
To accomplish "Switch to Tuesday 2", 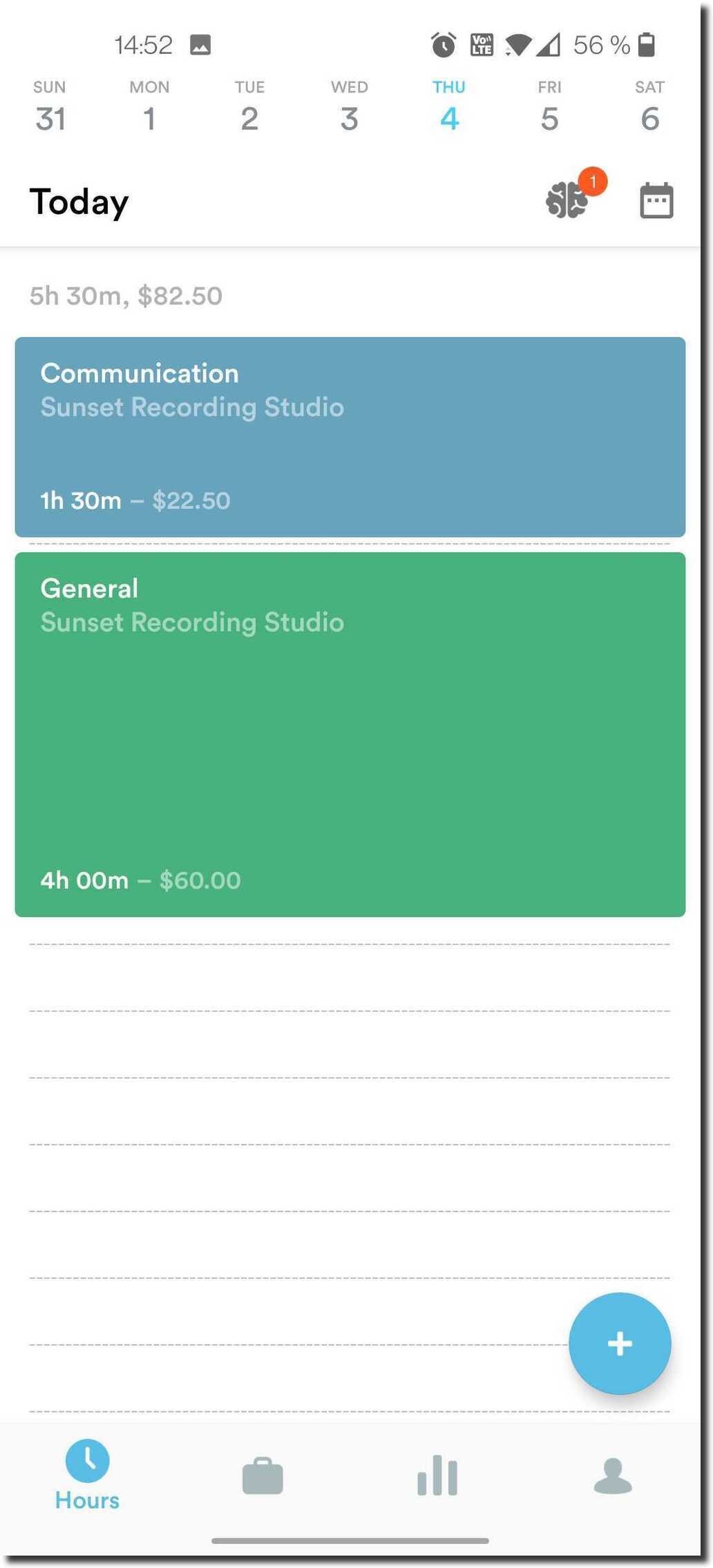I will [249, 108].
